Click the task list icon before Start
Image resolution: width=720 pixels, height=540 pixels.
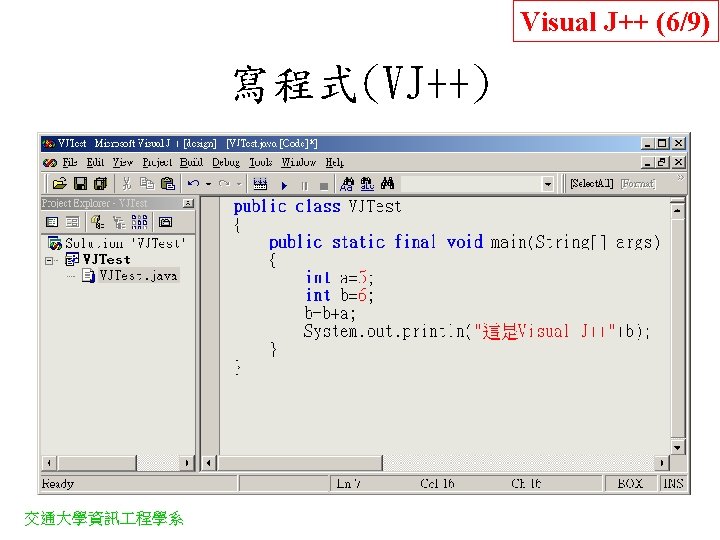click(x=260, y=184)
